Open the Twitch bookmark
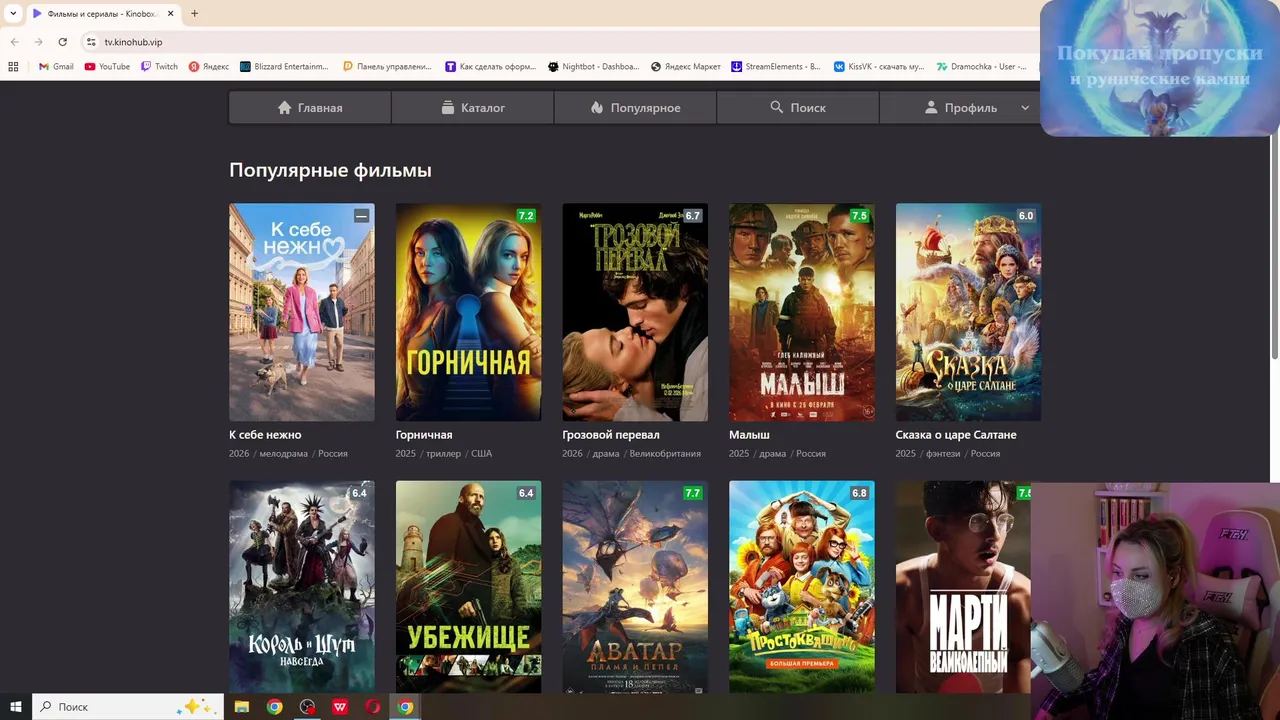 [x=159, y=67]
